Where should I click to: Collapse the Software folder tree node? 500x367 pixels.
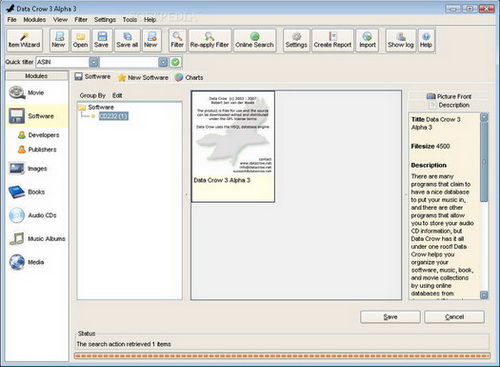(82, 107)
